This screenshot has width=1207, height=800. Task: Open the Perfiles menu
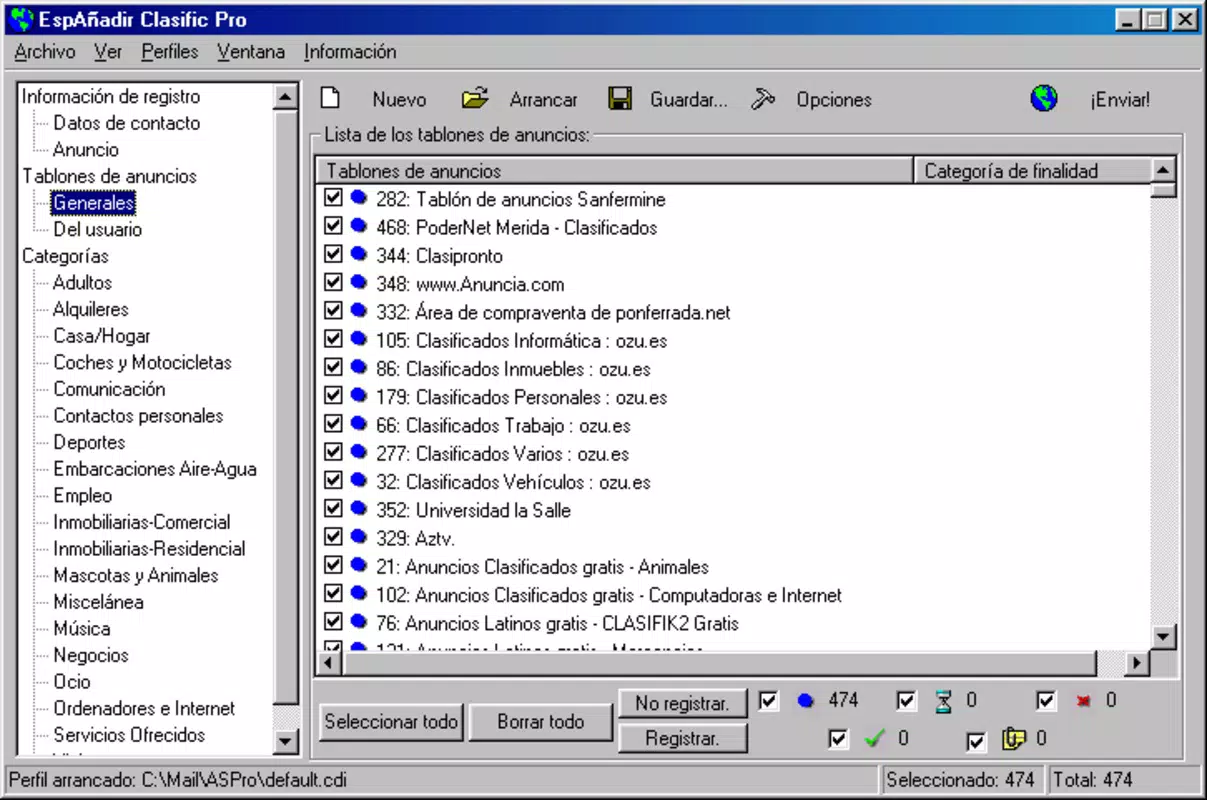(170, 52)
